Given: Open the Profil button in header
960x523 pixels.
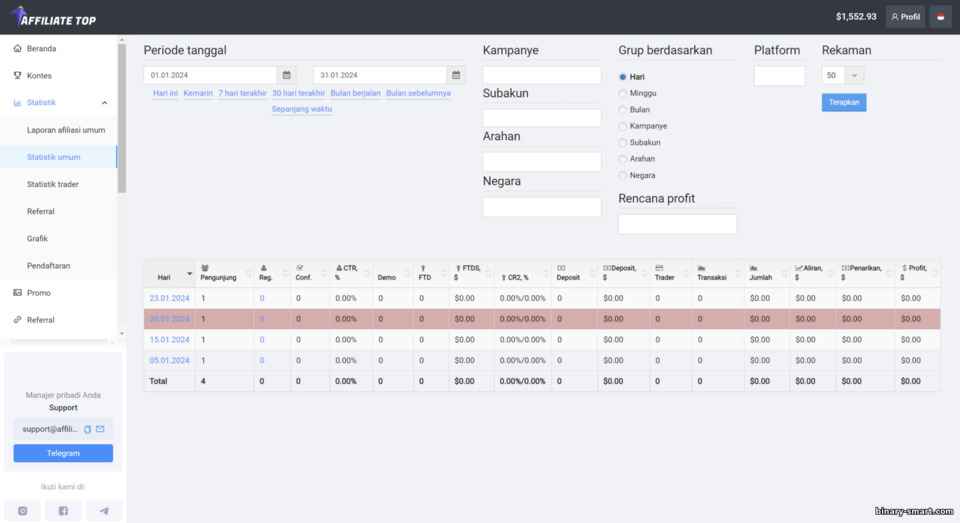Looking at the screenshot, I should coord(905,17).
